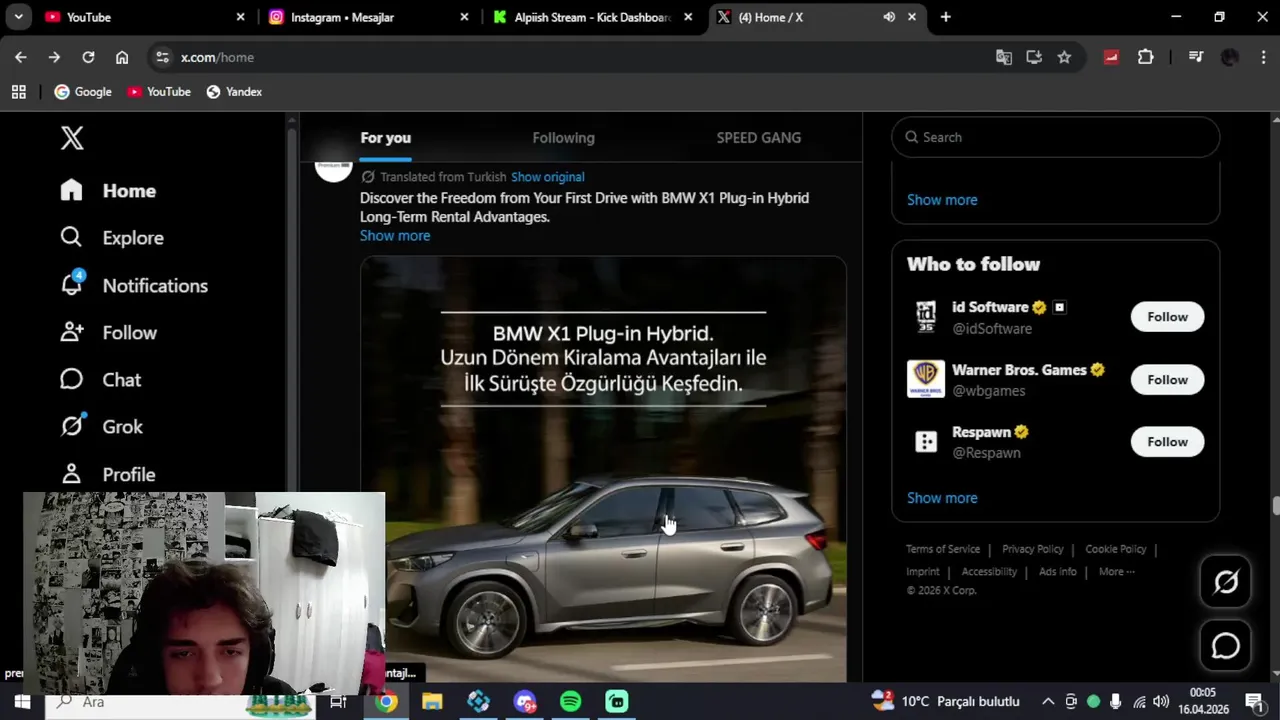Expand the post with Show more
This screenshot has height=720, width=1280.
[x=395, y=236]
